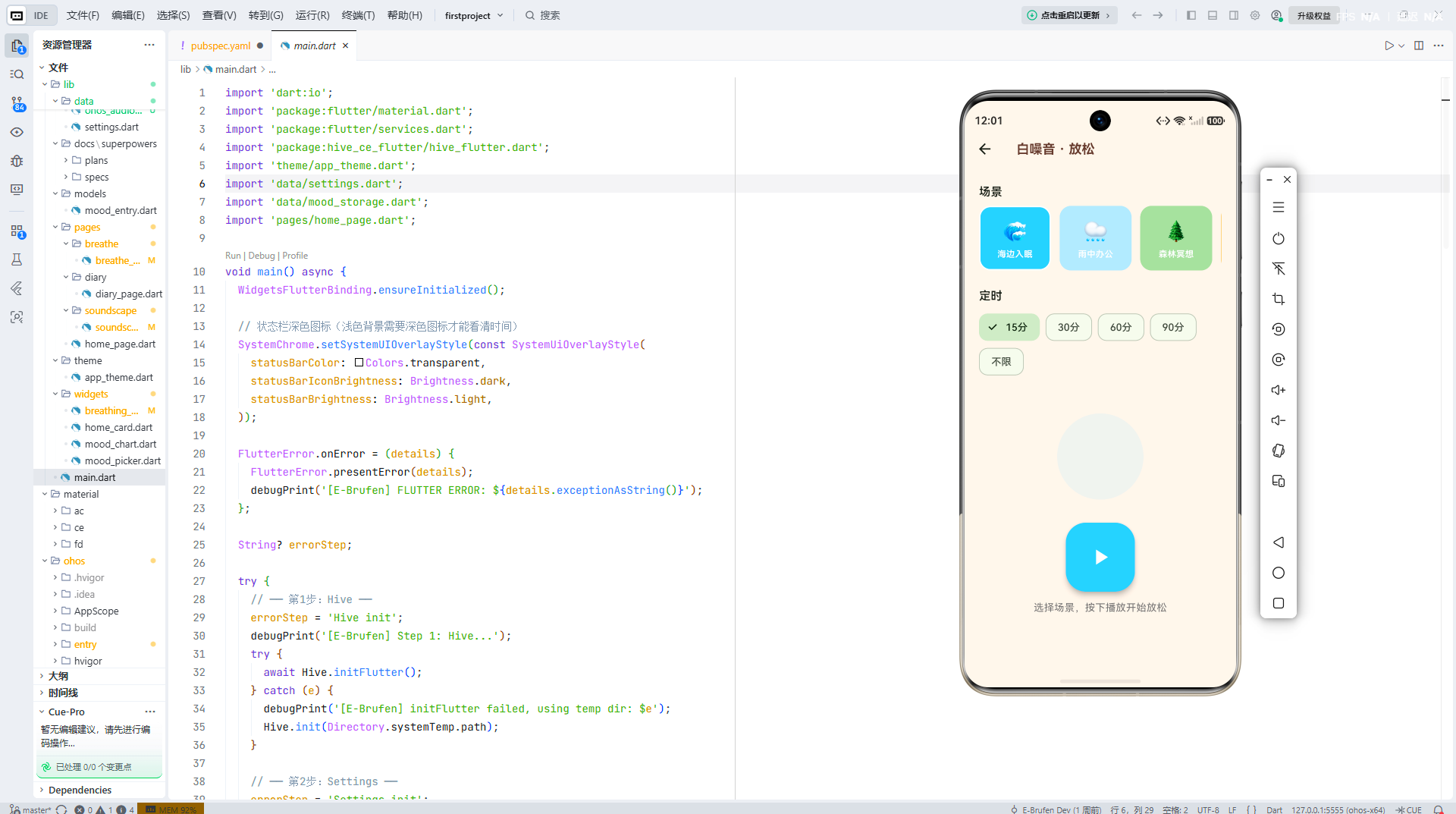Open the 终端(T) menu
This screenshot has height=814, width=1456.
pyautogui.click(x=358, y=15)
